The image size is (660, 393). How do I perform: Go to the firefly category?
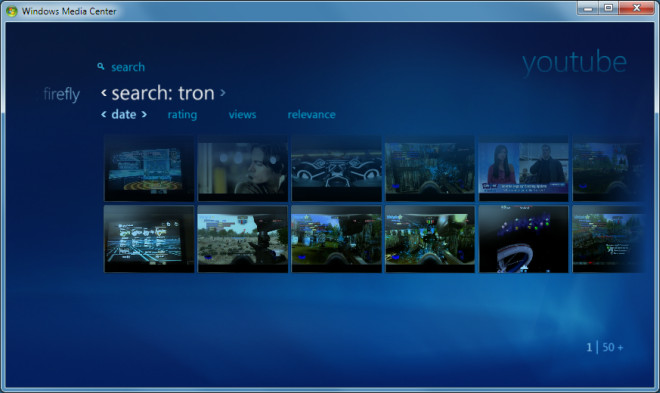[61, 94]
